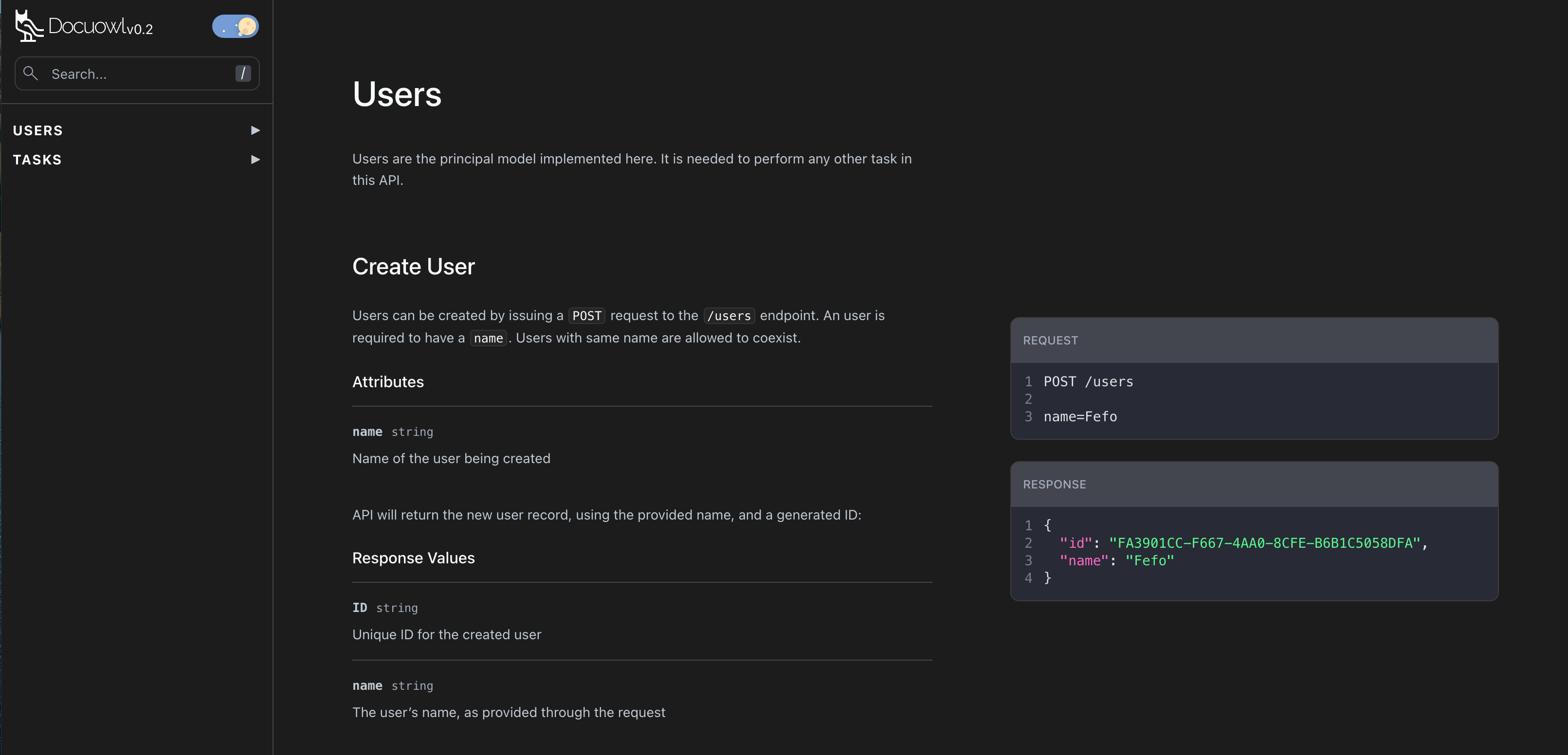Screen dimensions: 1568x755
Task: Click the Create User section heading
Action: point(413,267)
